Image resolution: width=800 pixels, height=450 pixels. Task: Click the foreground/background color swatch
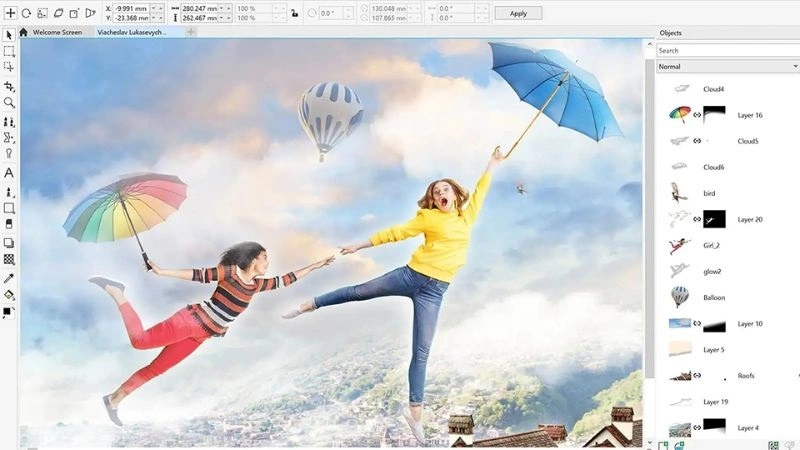(9, 312)
